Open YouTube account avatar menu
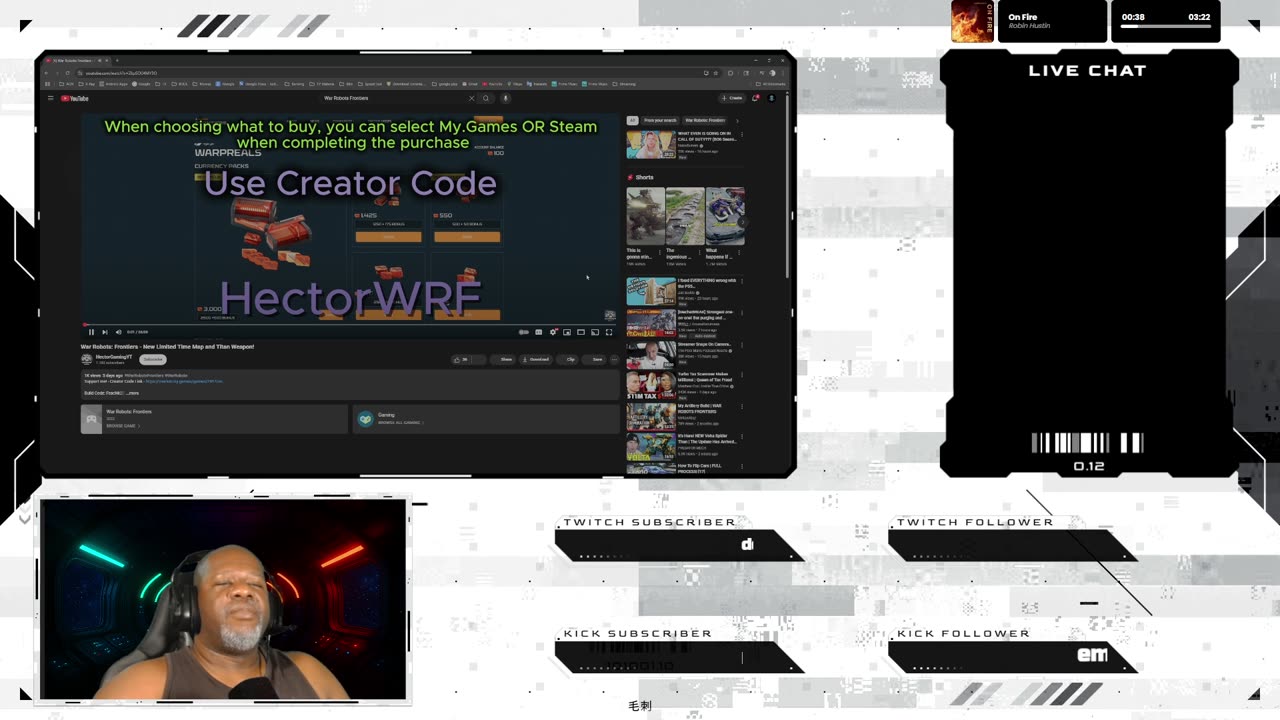The width and height of the screenshot is (1280, 720). coord(771,98)
